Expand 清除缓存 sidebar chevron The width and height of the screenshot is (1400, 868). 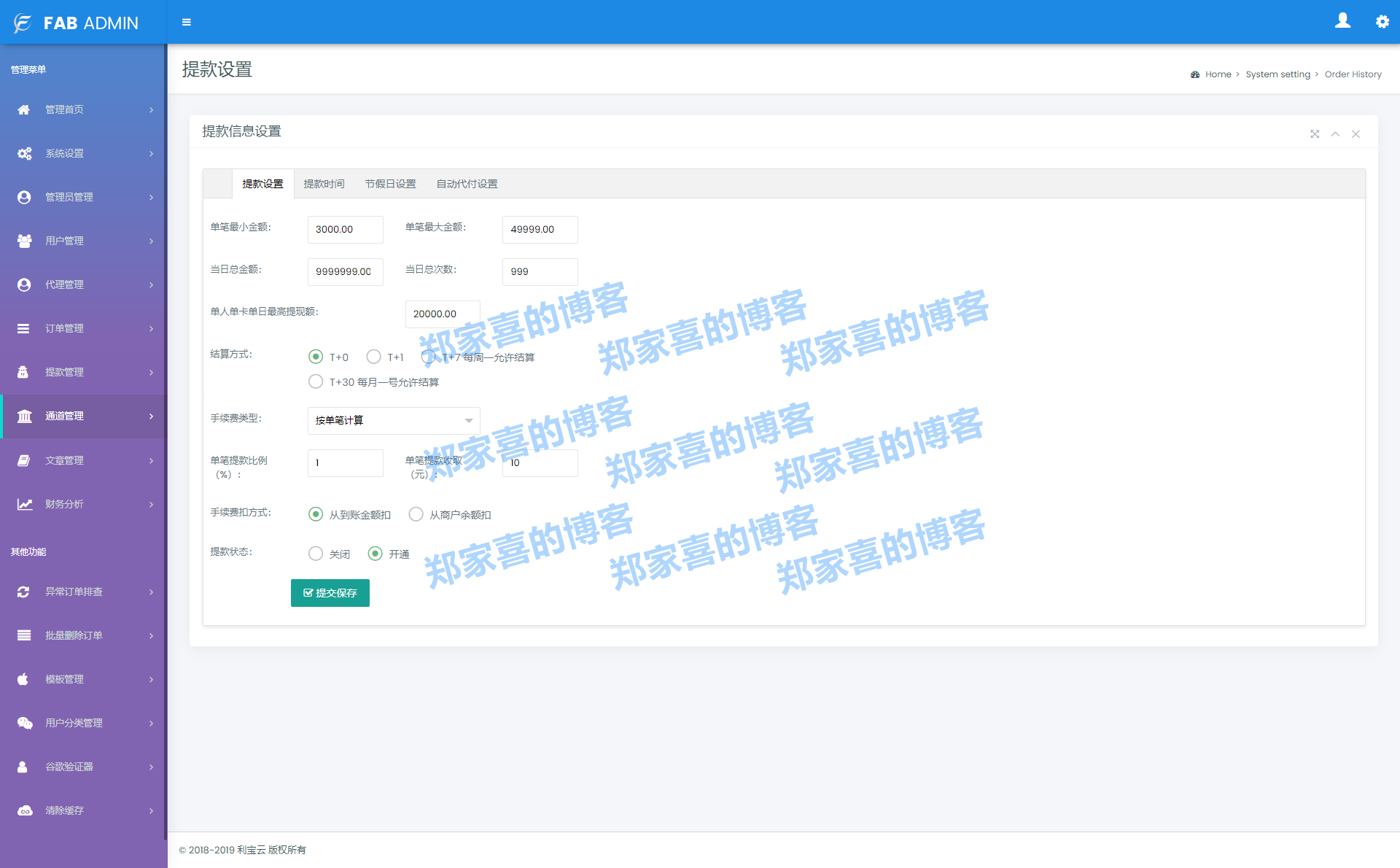tap(152, 810)
